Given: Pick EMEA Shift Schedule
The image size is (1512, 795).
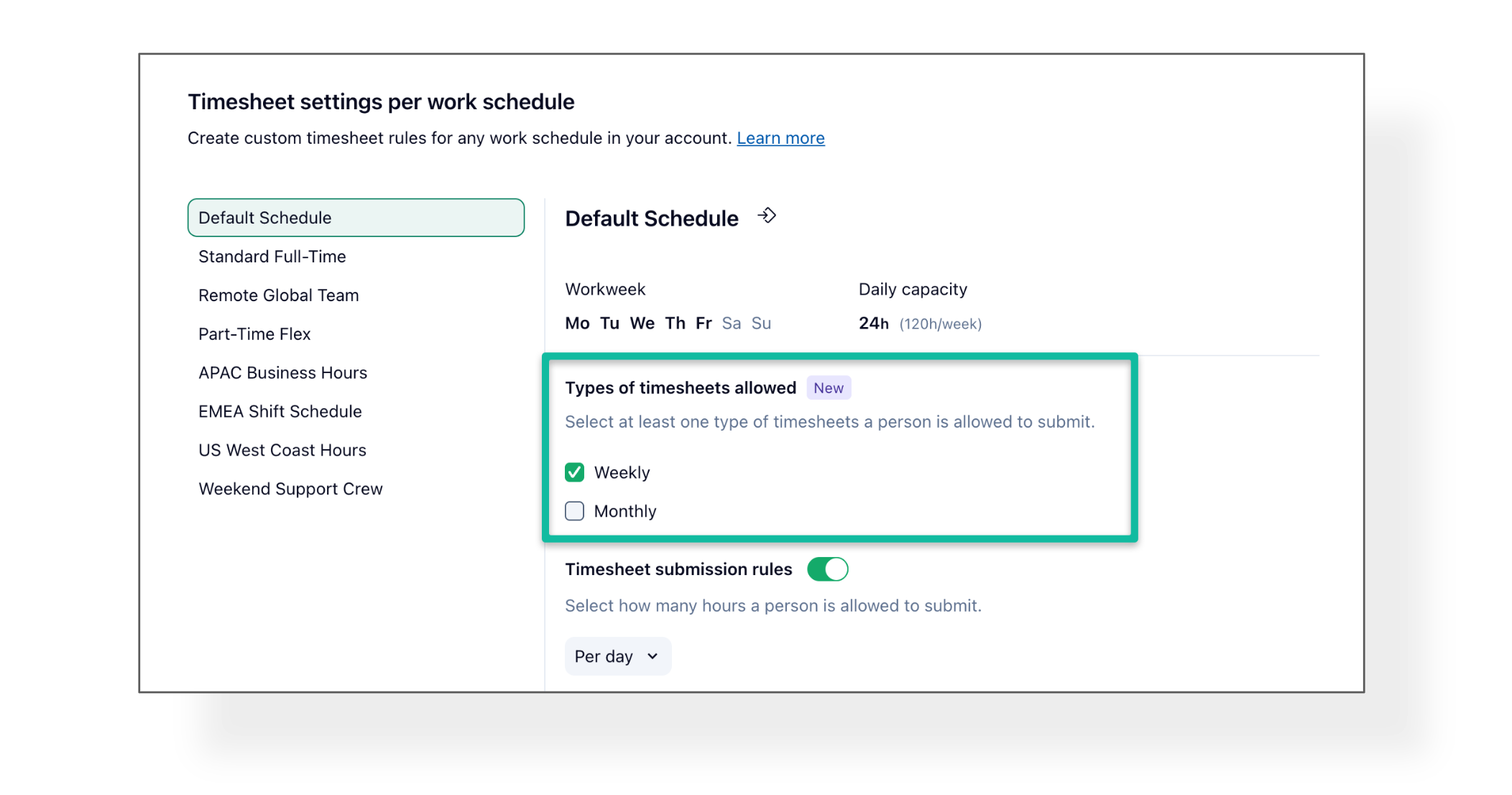Looking at the screenshot, I should 280,412.
